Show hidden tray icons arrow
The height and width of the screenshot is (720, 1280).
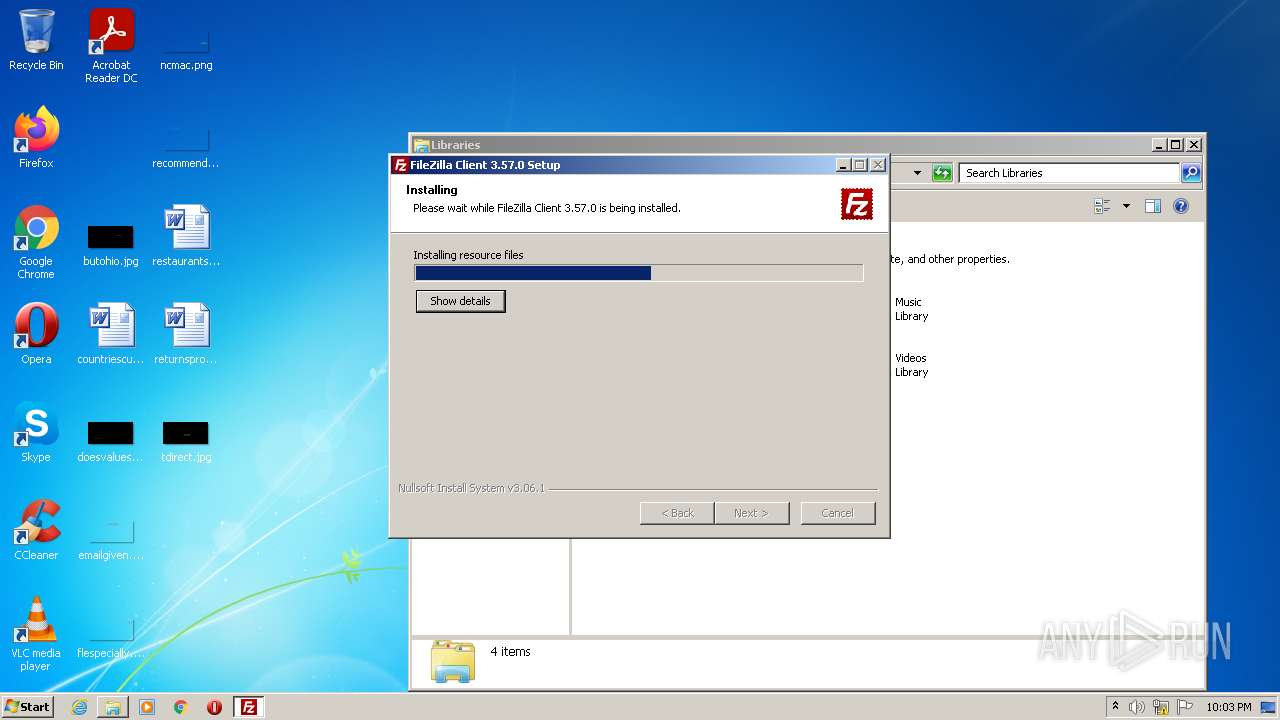pyautogui.click(x=1115, y=707)
